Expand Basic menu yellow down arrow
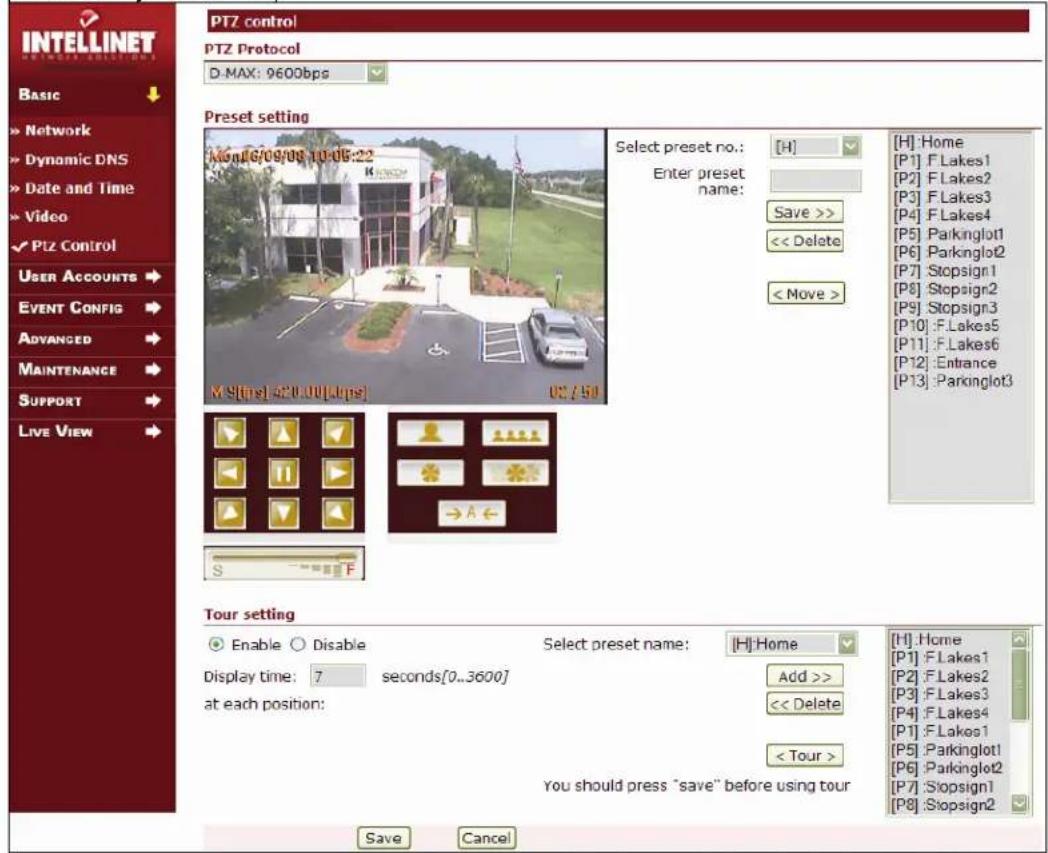The image size is (1048, 853). click(x=154, y=94)
